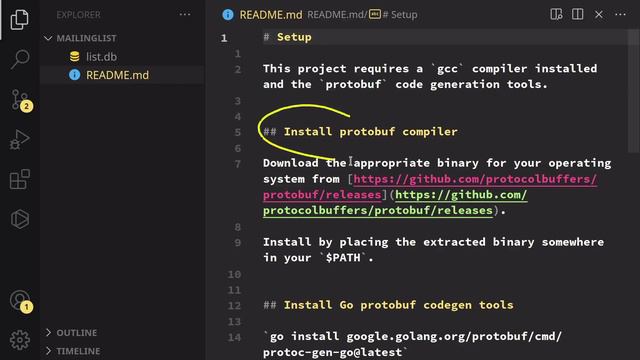Viewport: 640px width, 360px height.
Task: Open the Manage settings gear
Action: [20, 340]
